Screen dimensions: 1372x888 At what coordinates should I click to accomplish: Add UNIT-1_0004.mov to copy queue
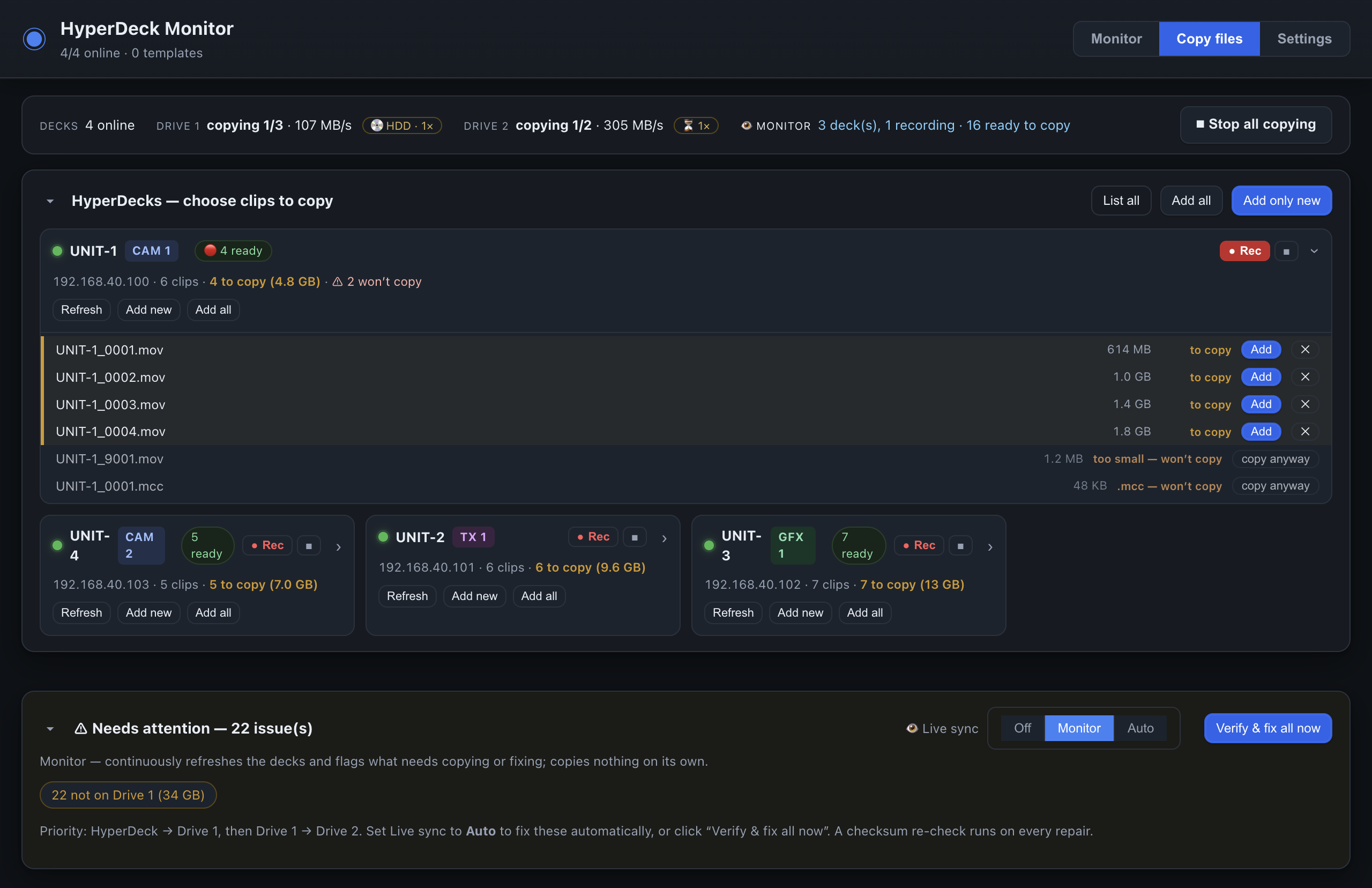point(1261,431)
